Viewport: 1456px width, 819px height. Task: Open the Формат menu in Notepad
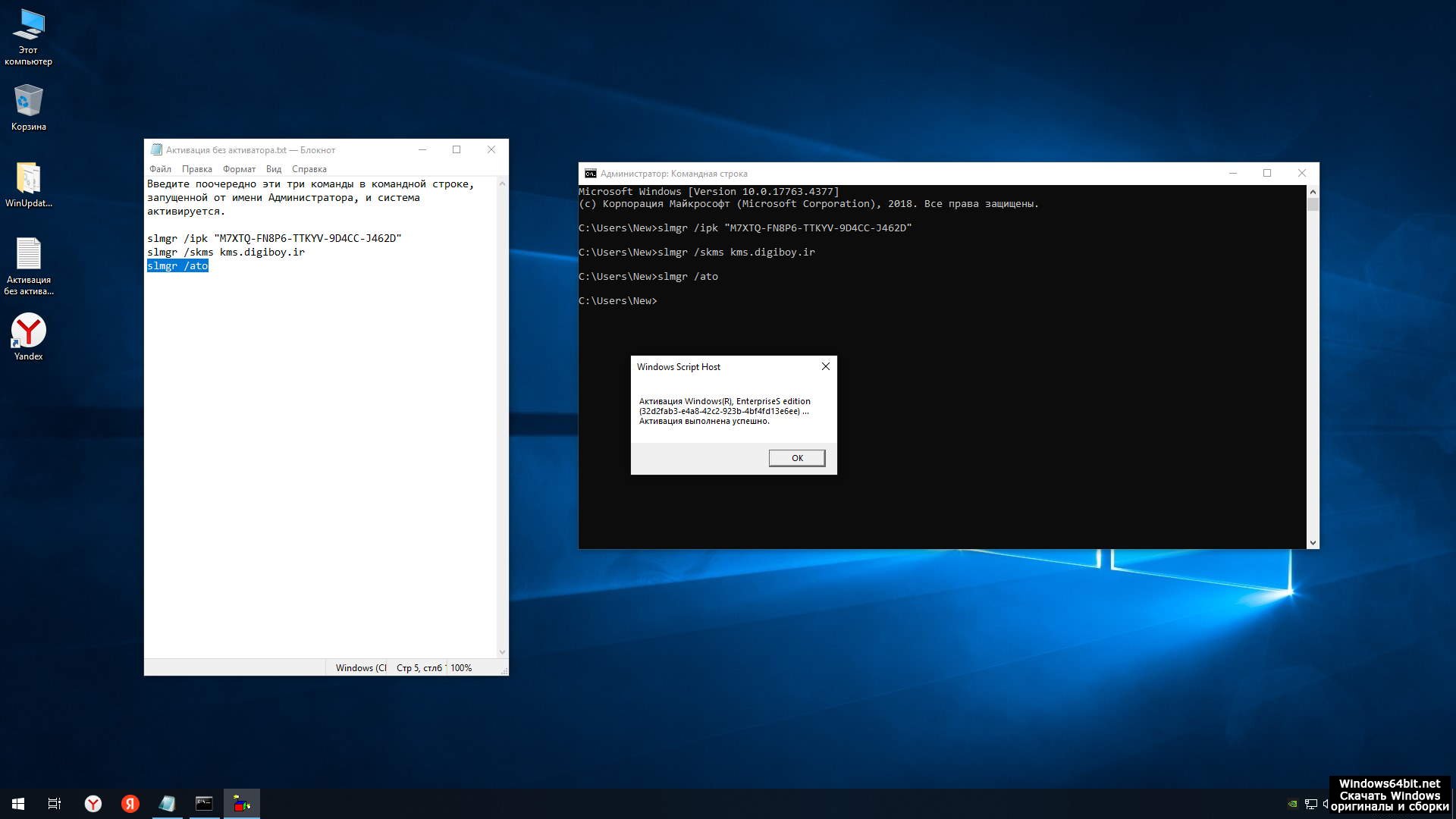coord(239,169)
